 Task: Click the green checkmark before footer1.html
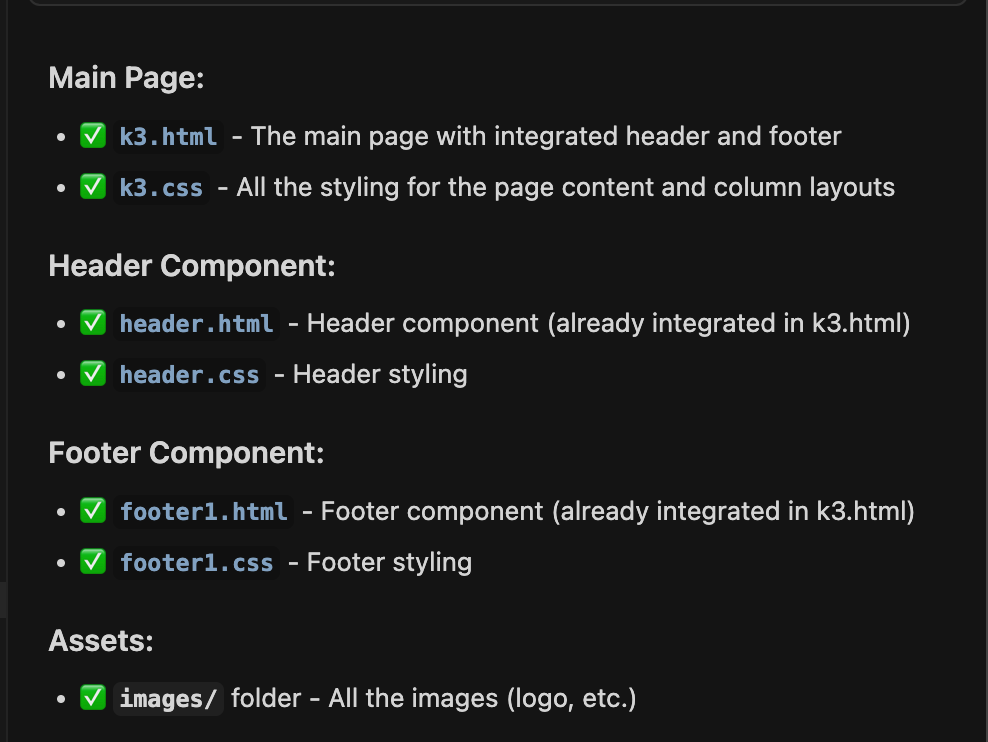pos(93,511)
